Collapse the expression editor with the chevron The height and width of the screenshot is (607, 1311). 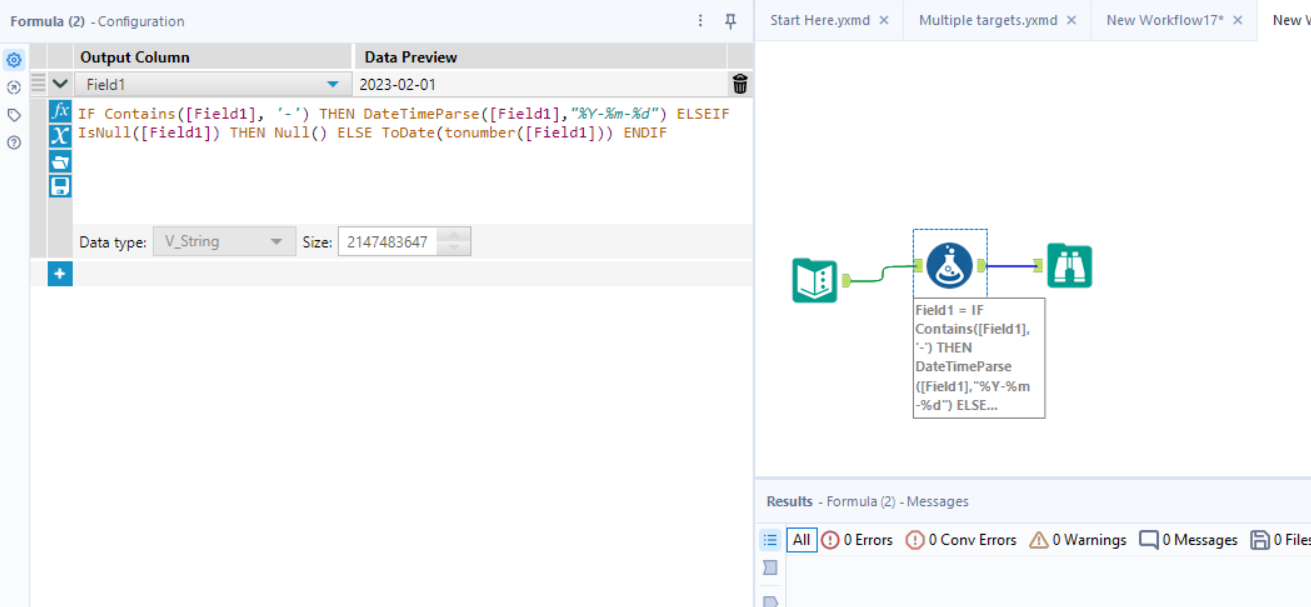(58, 84)
